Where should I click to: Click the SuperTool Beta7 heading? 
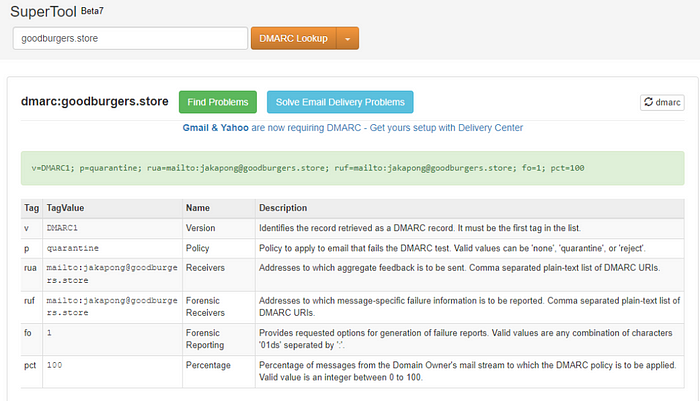(x=57, y=11)
